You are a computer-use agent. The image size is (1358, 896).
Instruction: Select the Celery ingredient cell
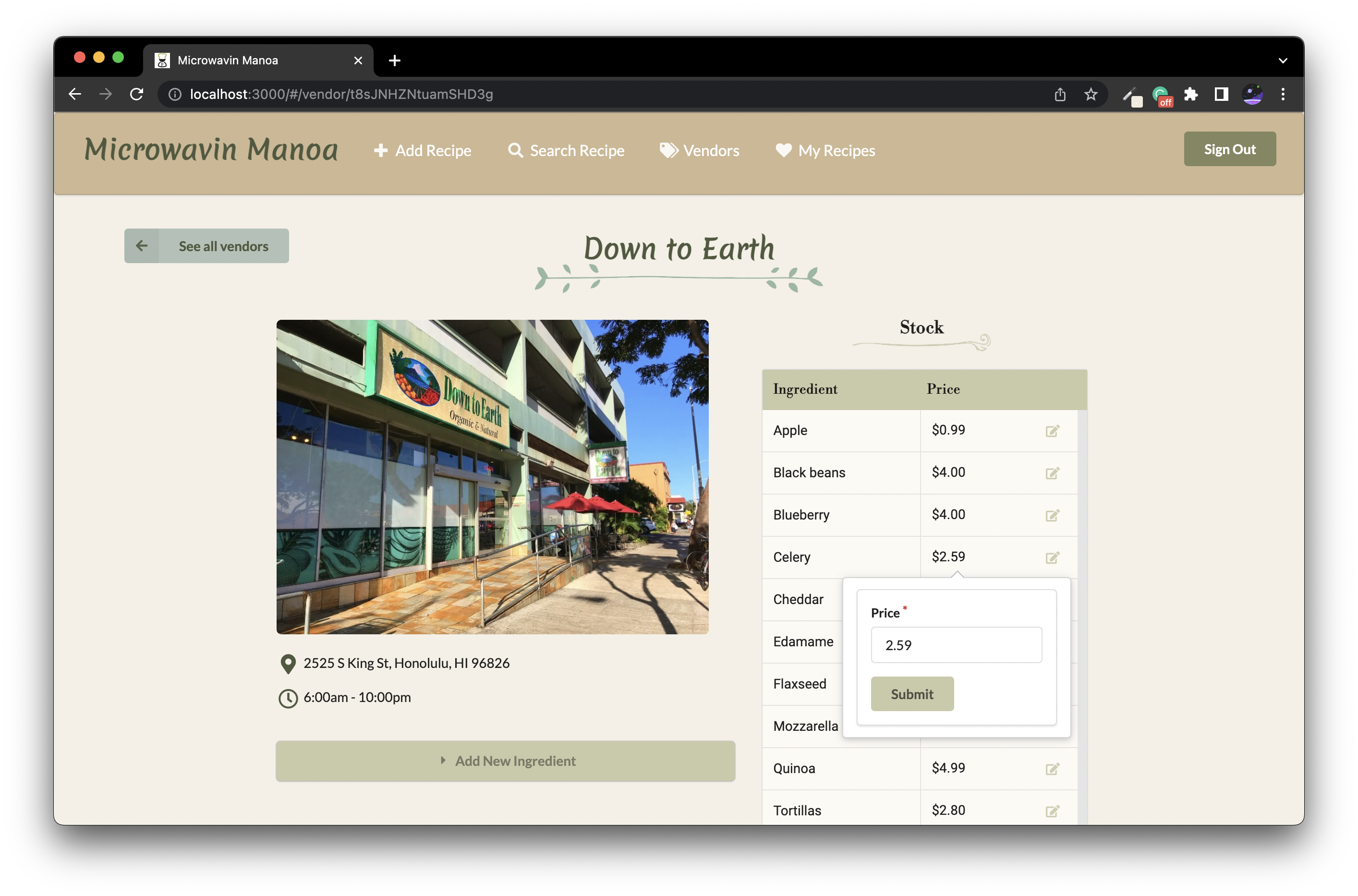point(841,557)
